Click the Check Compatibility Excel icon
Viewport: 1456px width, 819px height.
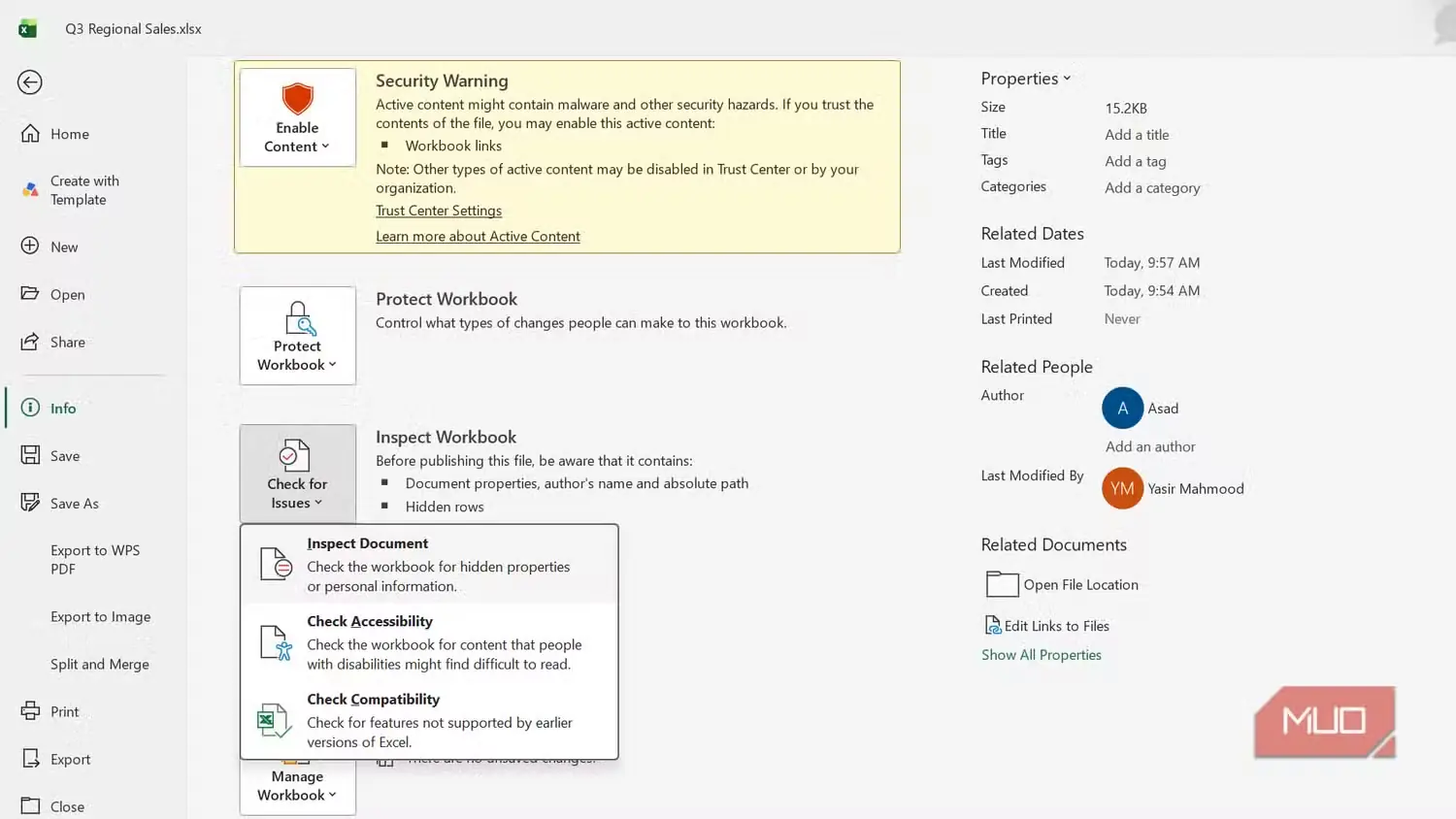(274, 720)
